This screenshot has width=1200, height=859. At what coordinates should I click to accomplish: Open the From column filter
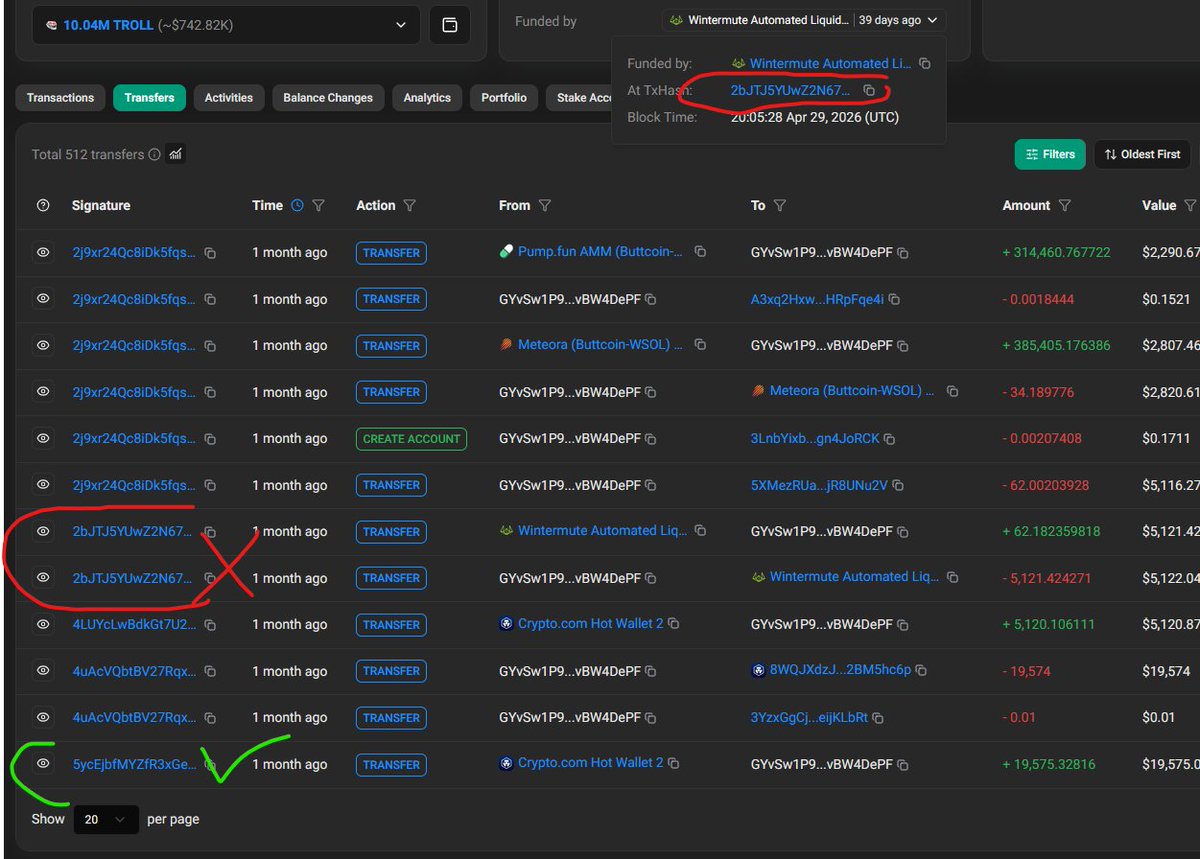[545, 205]
